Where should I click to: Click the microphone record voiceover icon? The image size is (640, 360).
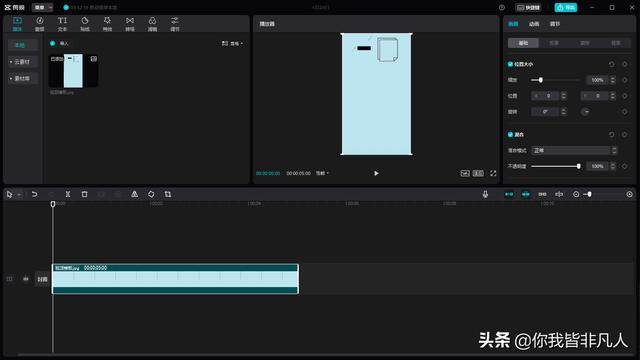[x=485, y=194]
